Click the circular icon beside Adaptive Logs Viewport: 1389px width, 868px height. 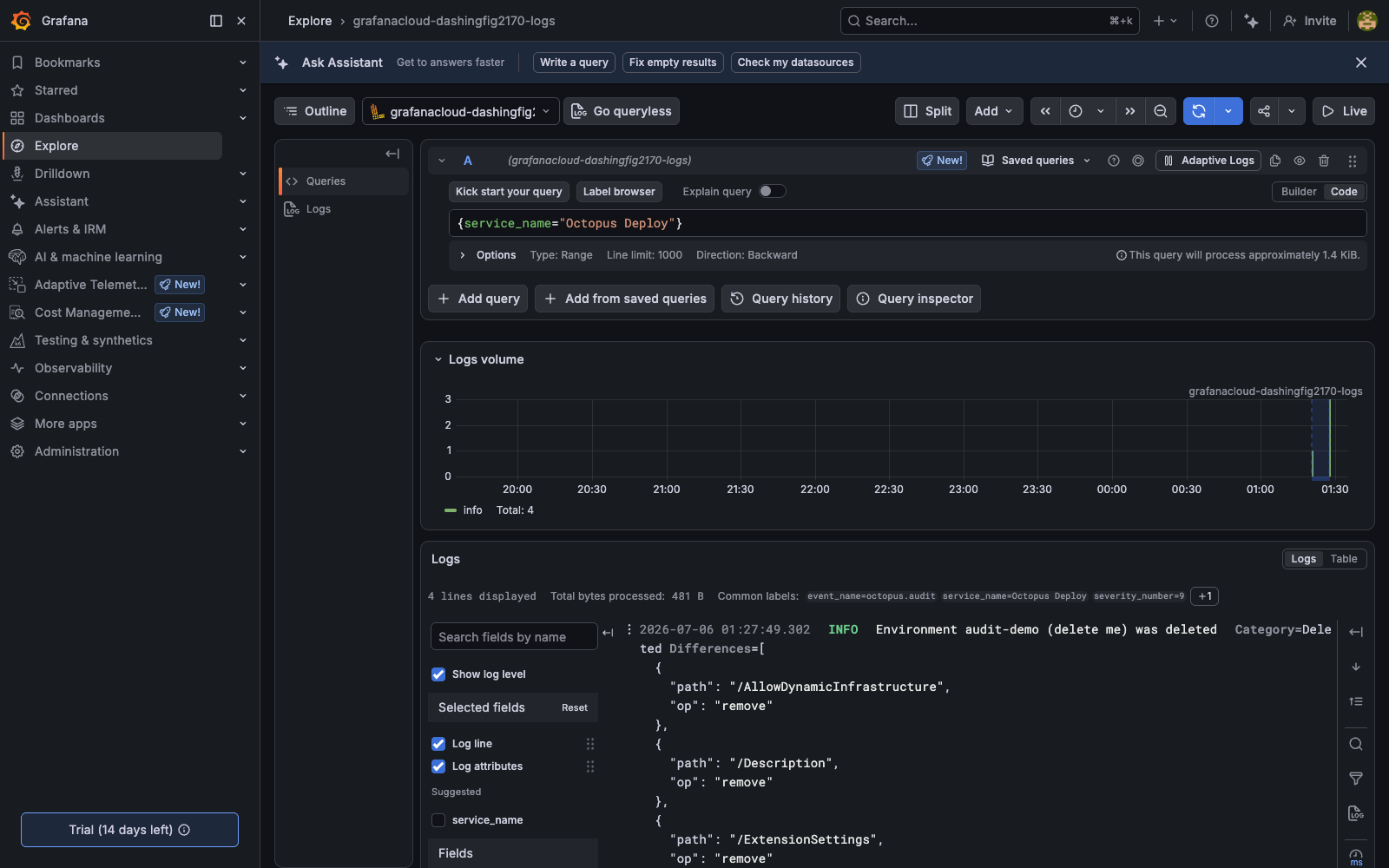click(x=1138, y=161)
